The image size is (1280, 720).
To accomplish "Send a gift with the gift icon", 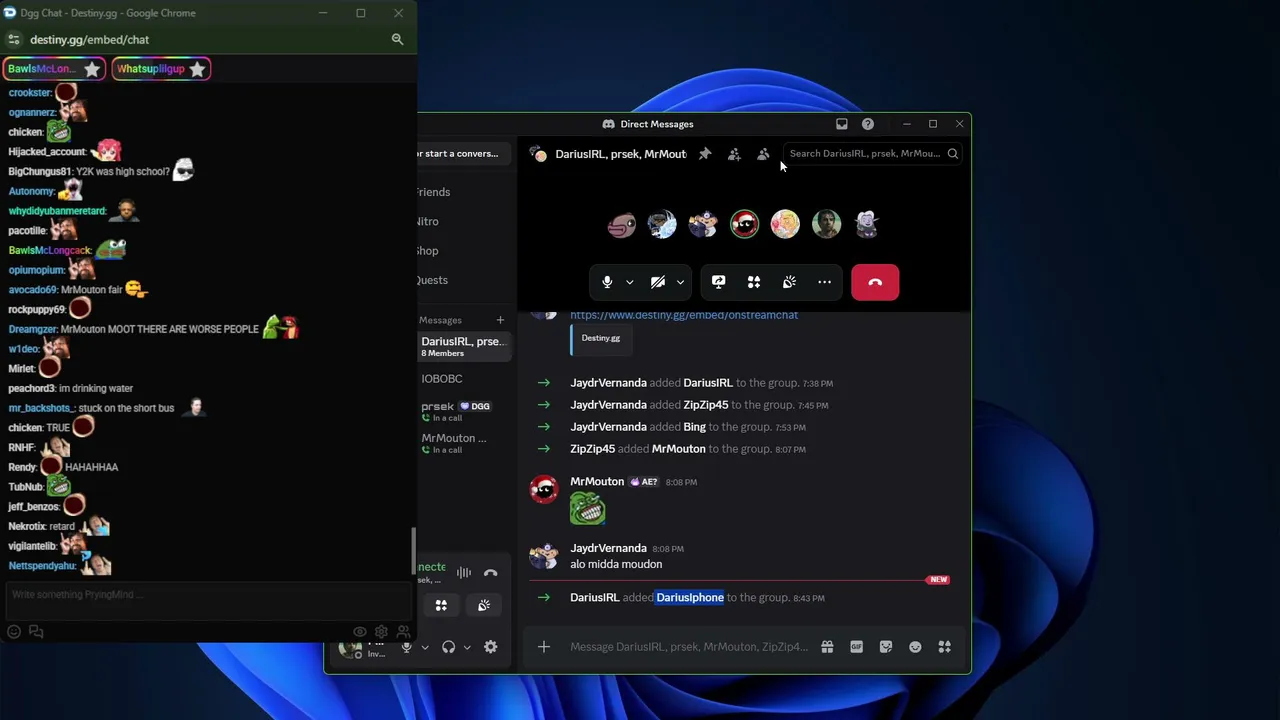I will 827,647.
